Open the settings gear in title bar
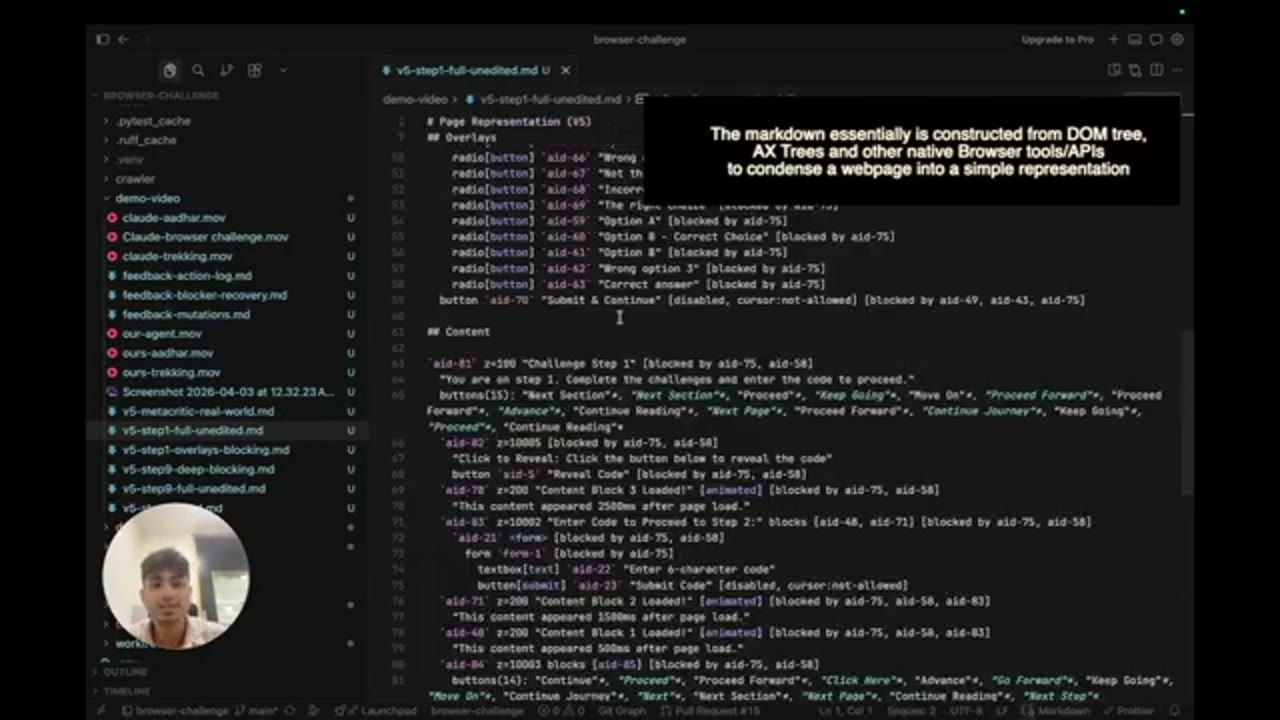 coord(1177,40)
